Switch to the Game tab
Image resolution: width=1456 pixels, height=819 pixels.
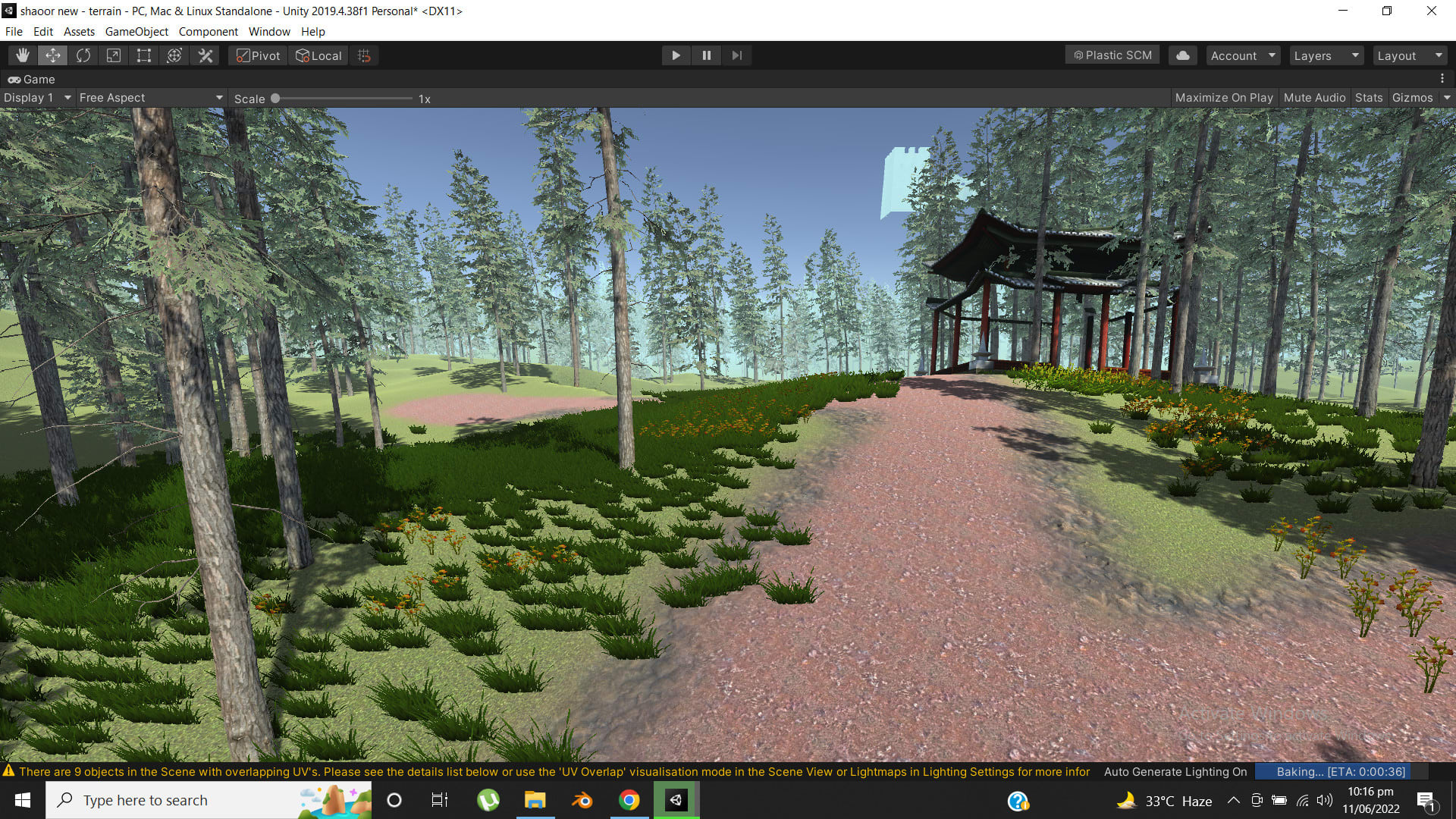point(30,79)
